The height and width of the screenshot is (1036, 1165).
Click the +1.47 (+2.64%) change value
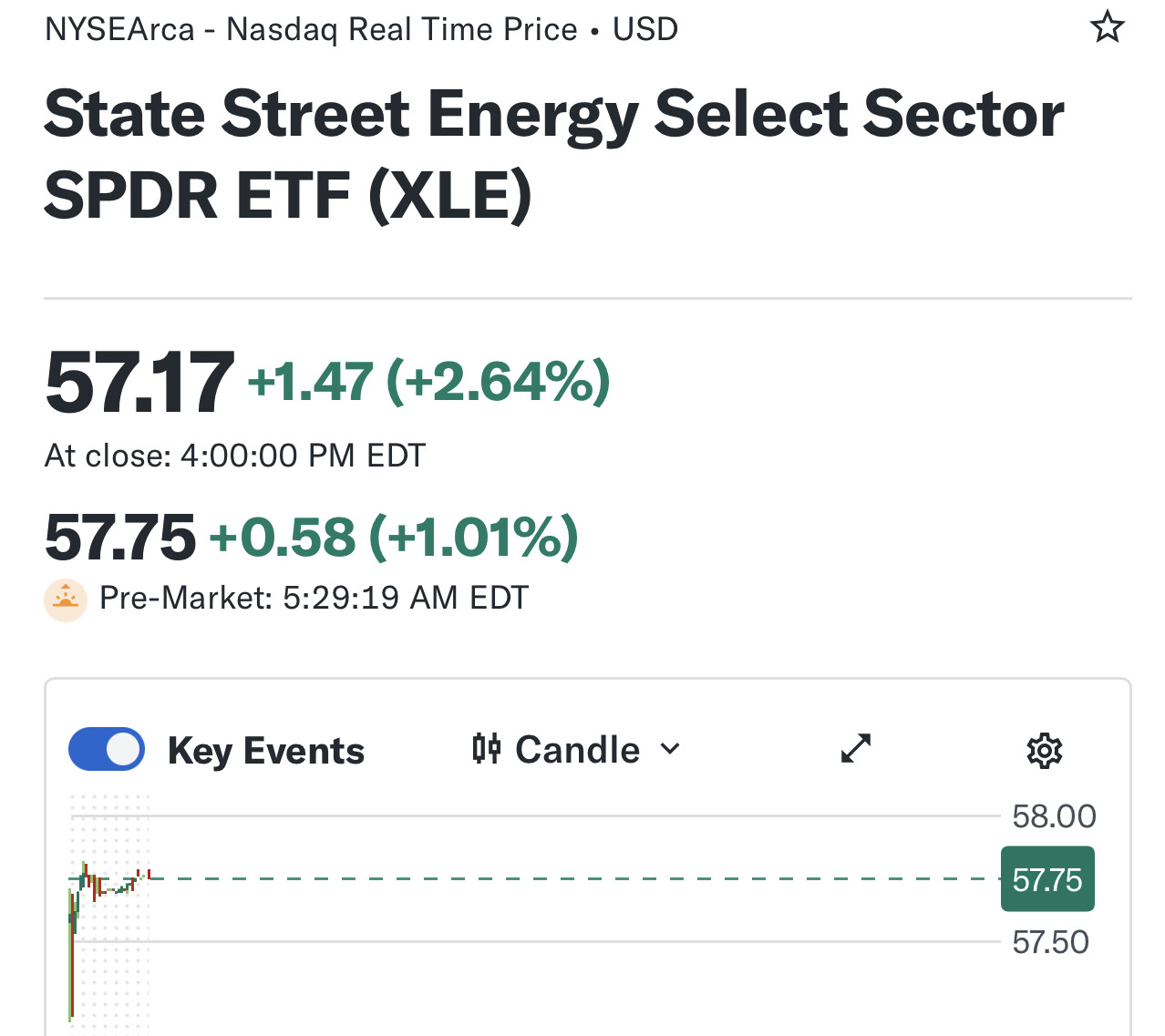[x=428, y=381]
